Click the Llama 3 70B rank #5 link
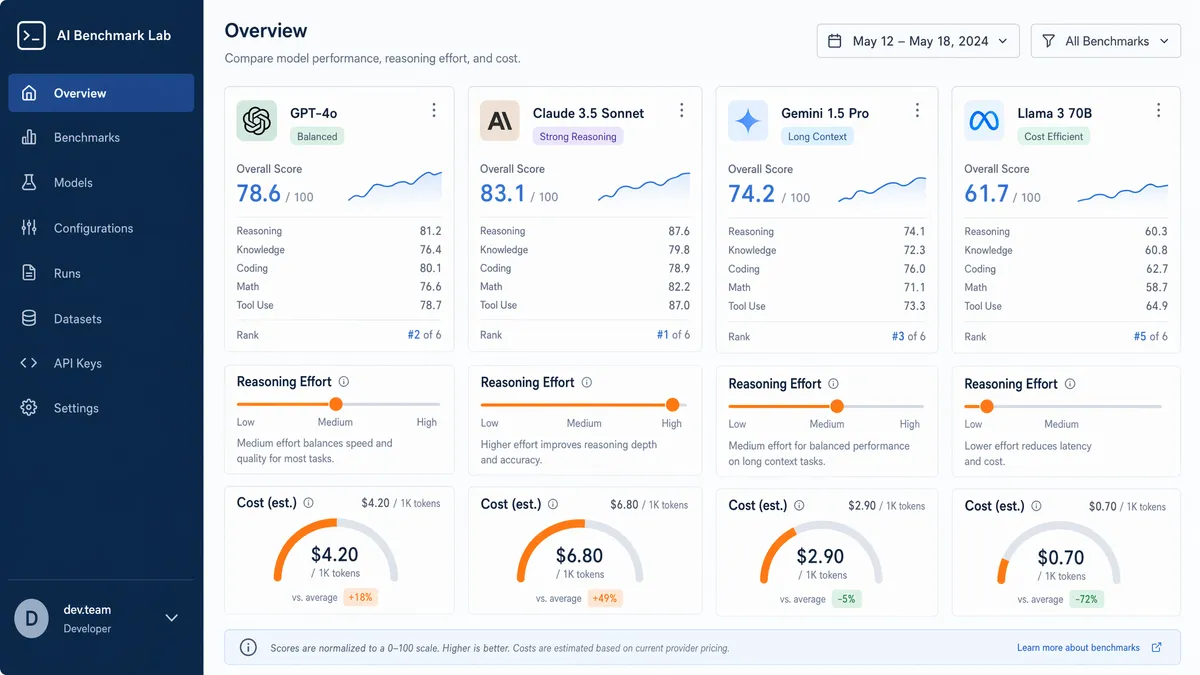 click(x=1140, y=337)
